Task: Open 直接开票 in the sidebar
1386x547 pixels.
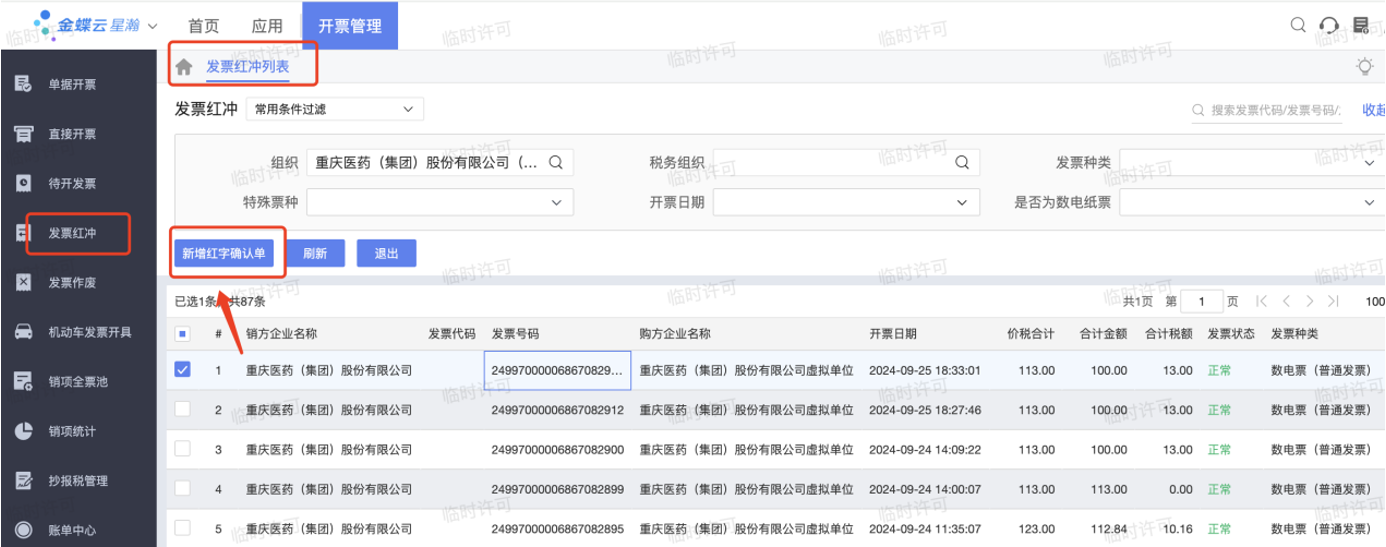Action: click(72, 133)
